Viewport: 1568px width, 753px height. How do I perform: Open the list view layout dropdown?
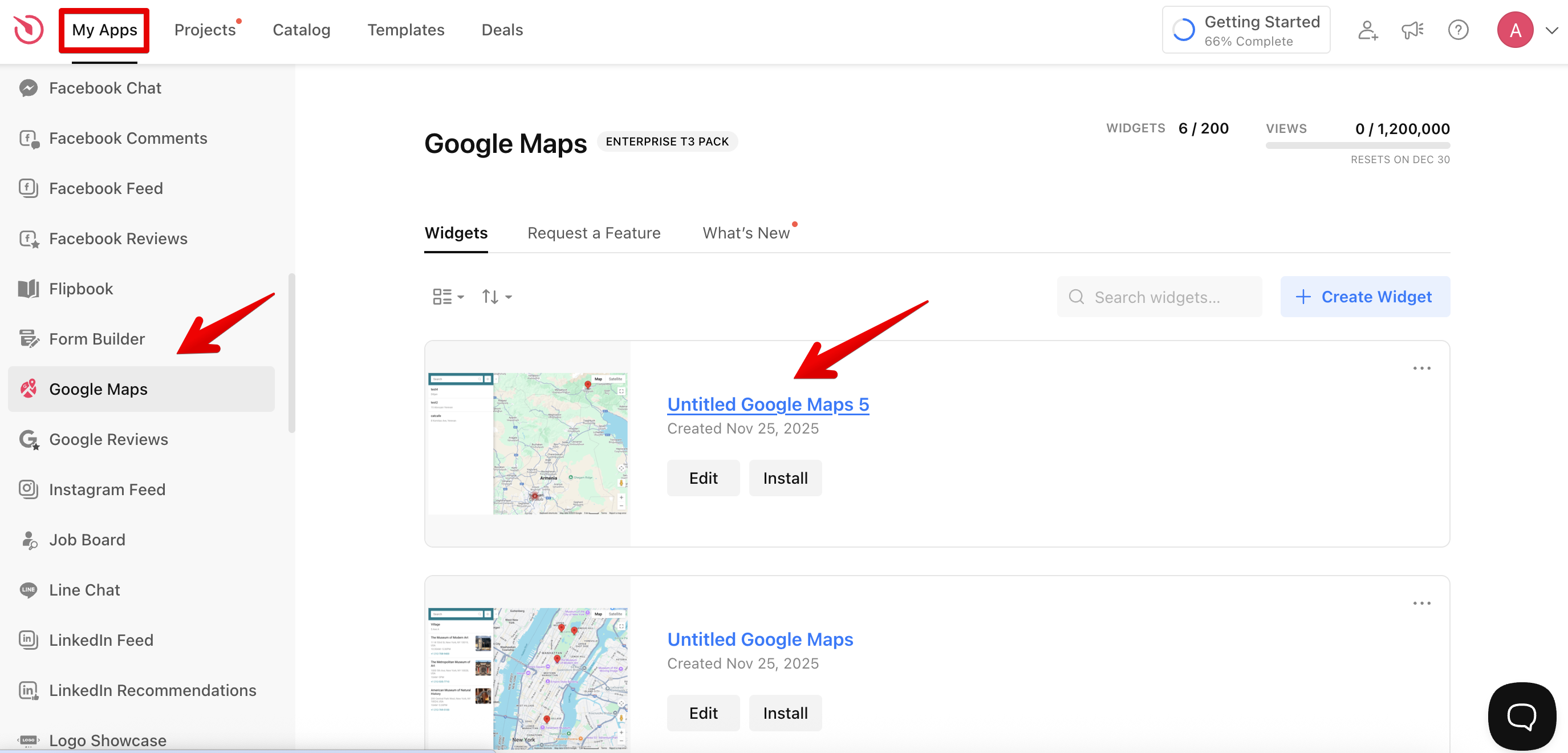448,297
